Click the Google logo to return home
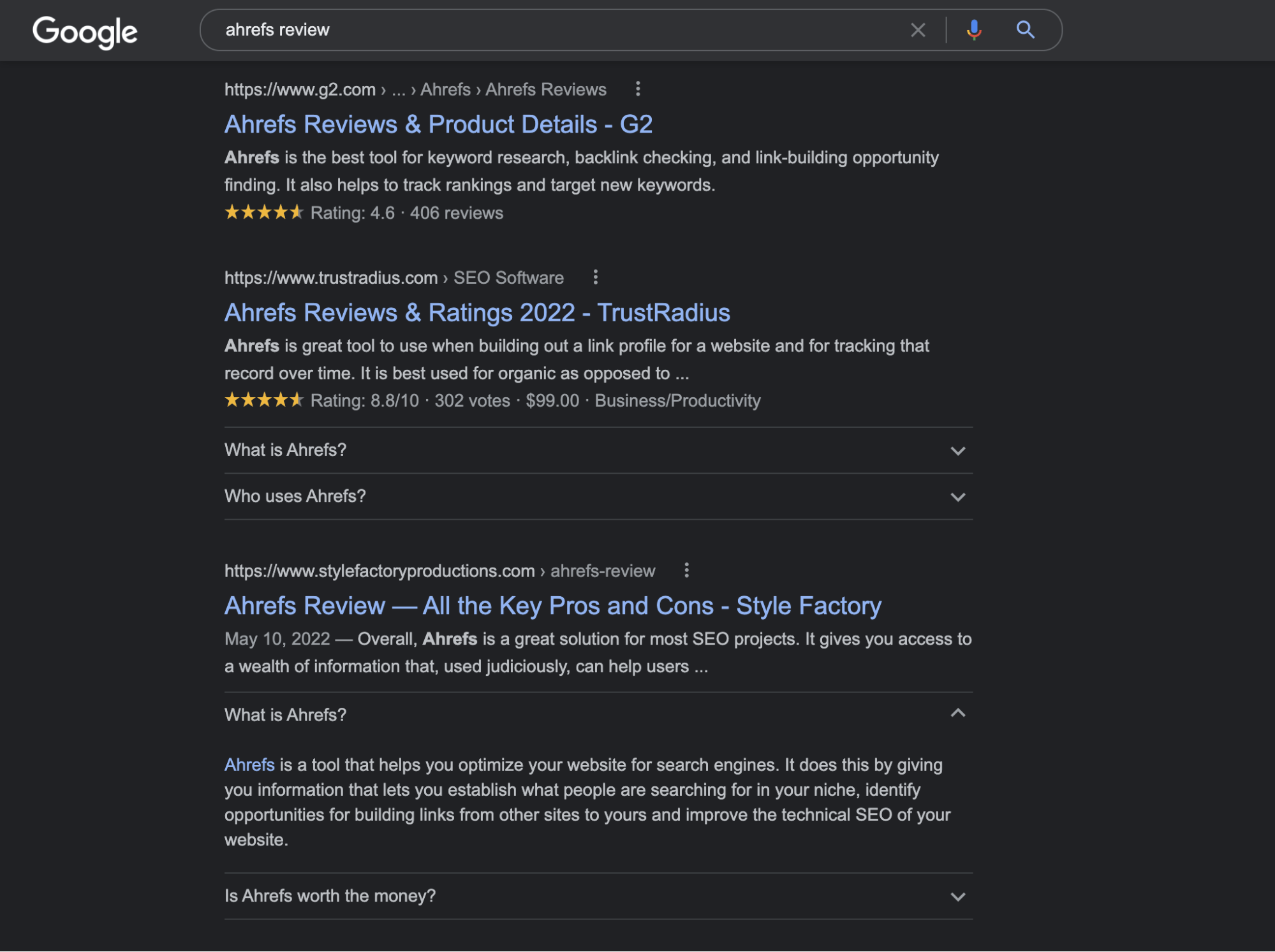The width and height of the screenshot is (1275, 952). pos(85,31)
